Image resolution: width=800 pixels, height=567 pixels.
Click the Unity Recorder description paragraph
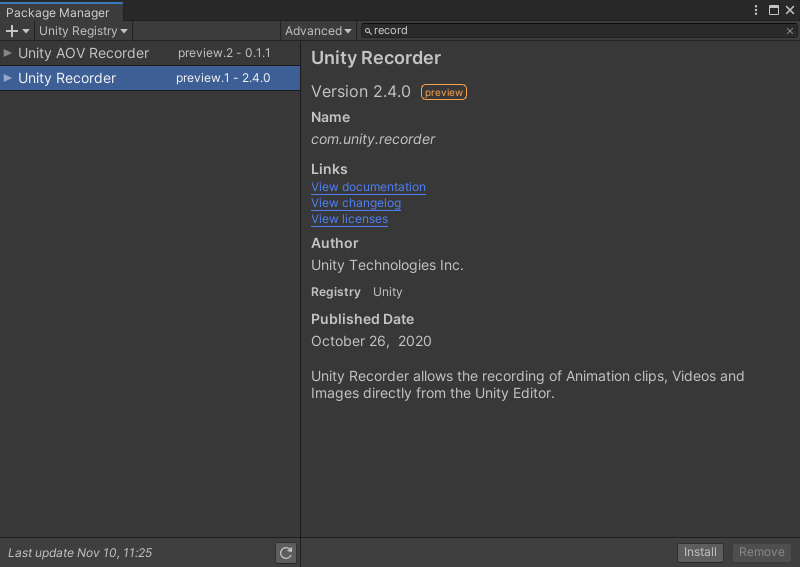(528, 385)
